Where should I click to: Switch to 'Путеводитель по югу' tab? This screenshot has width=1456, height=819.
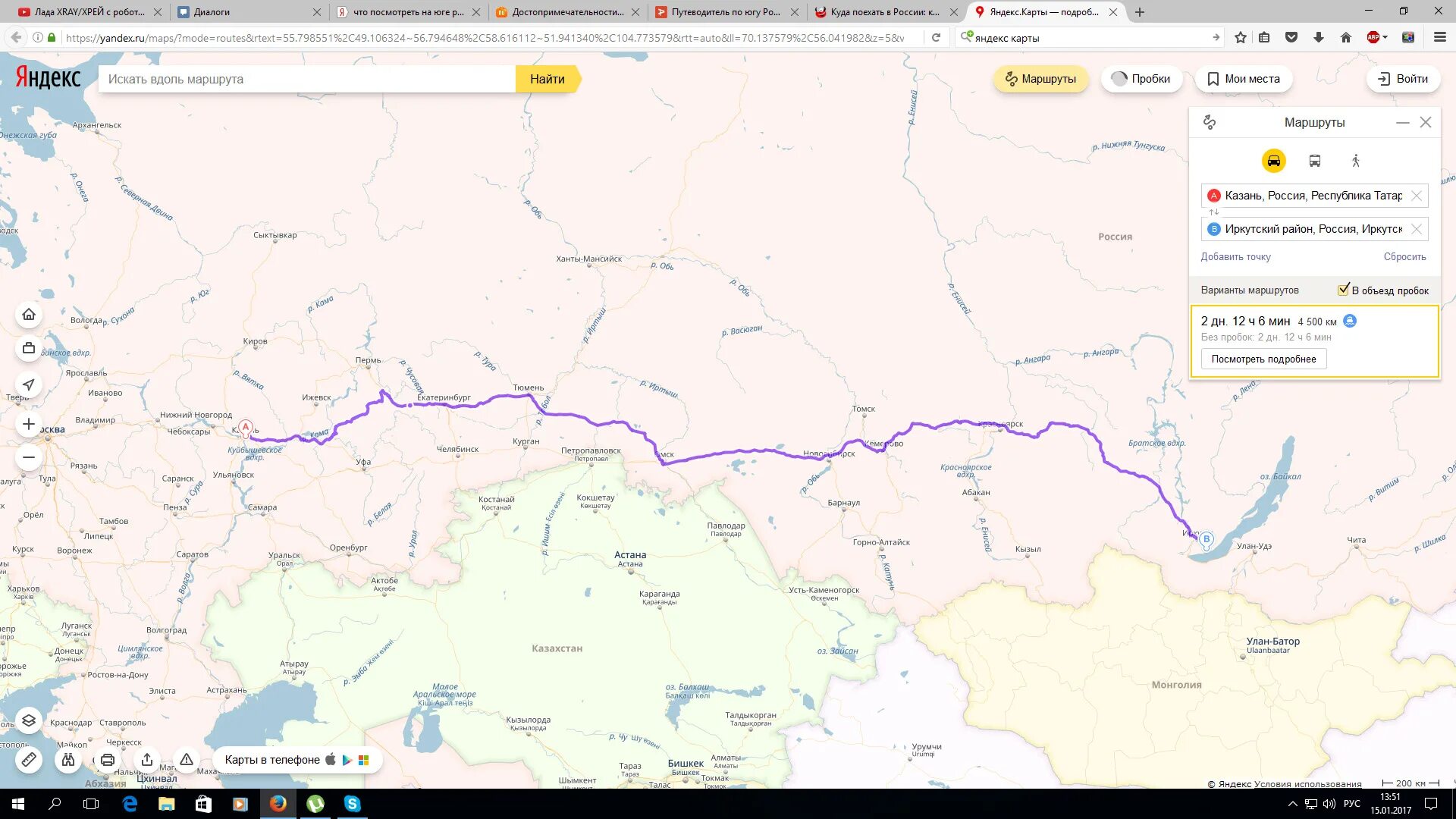point(726,12)
